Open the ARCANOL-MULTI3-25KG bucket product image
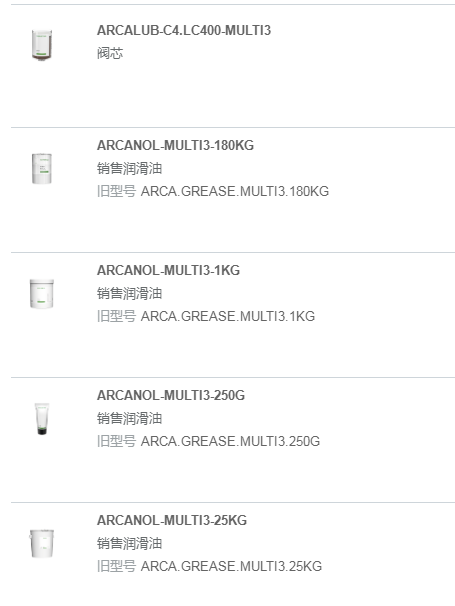455x606 pixels. (x=41, y=543)
